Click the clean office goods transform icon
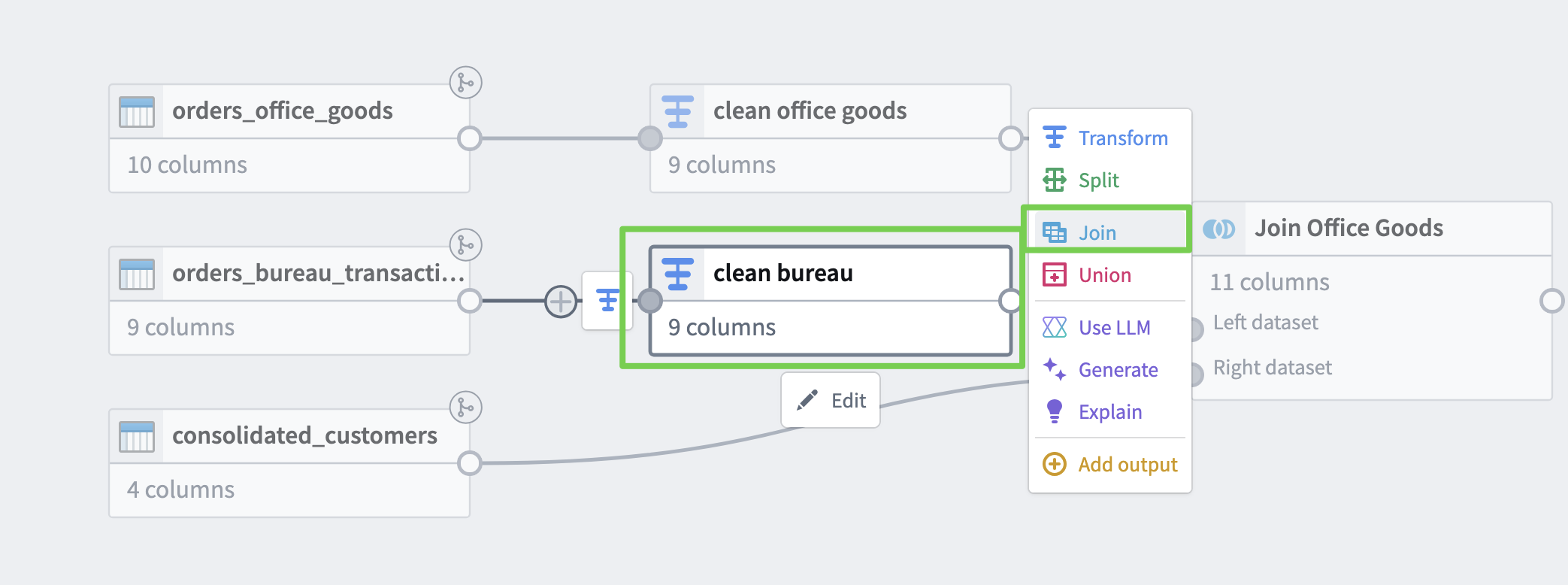1568x585 pixels. coord(677,111)
